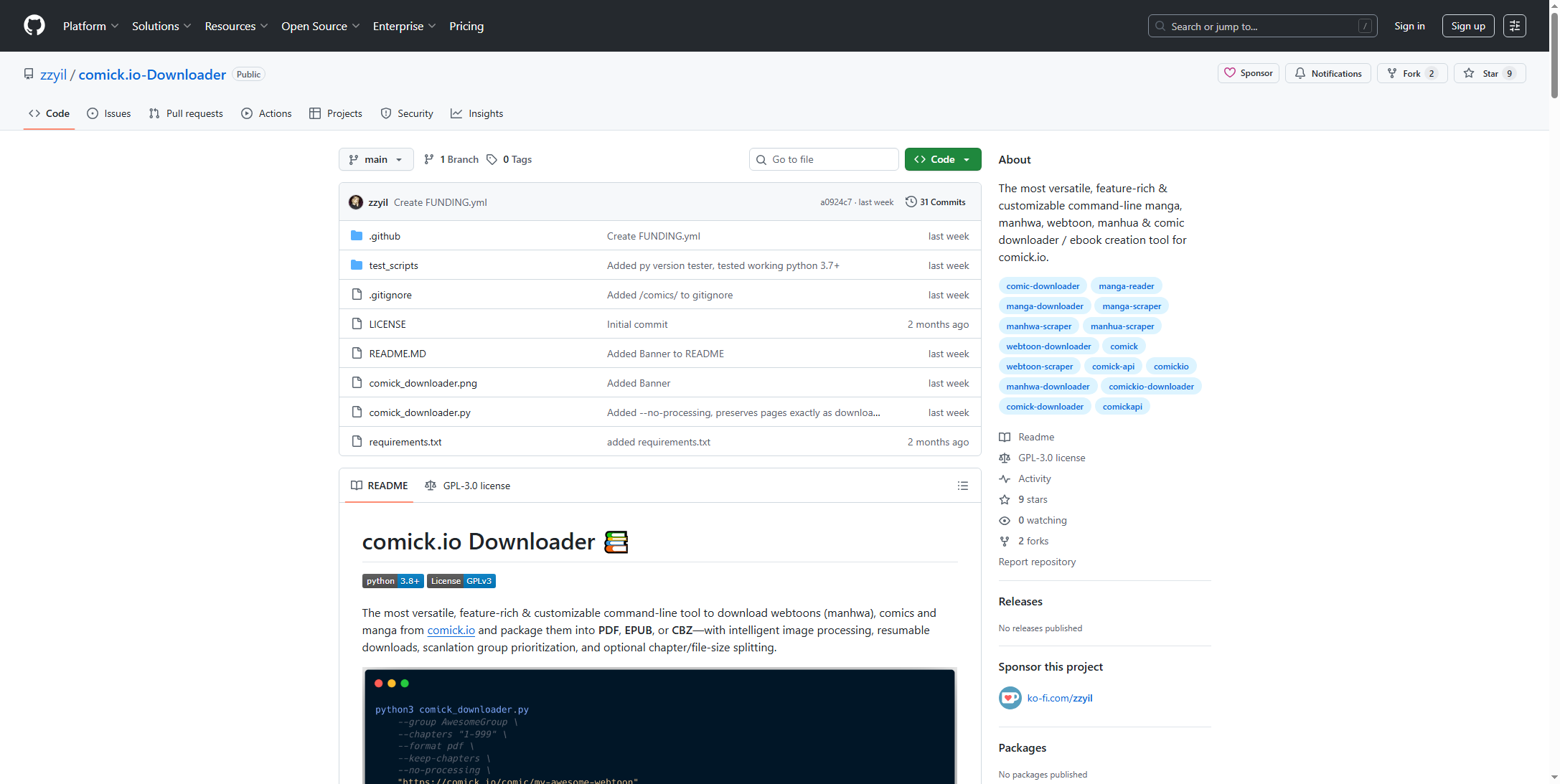The width and height of the screenshot is (1560, 784).
Task: Click the Go to file input
Action: point(823,159)
